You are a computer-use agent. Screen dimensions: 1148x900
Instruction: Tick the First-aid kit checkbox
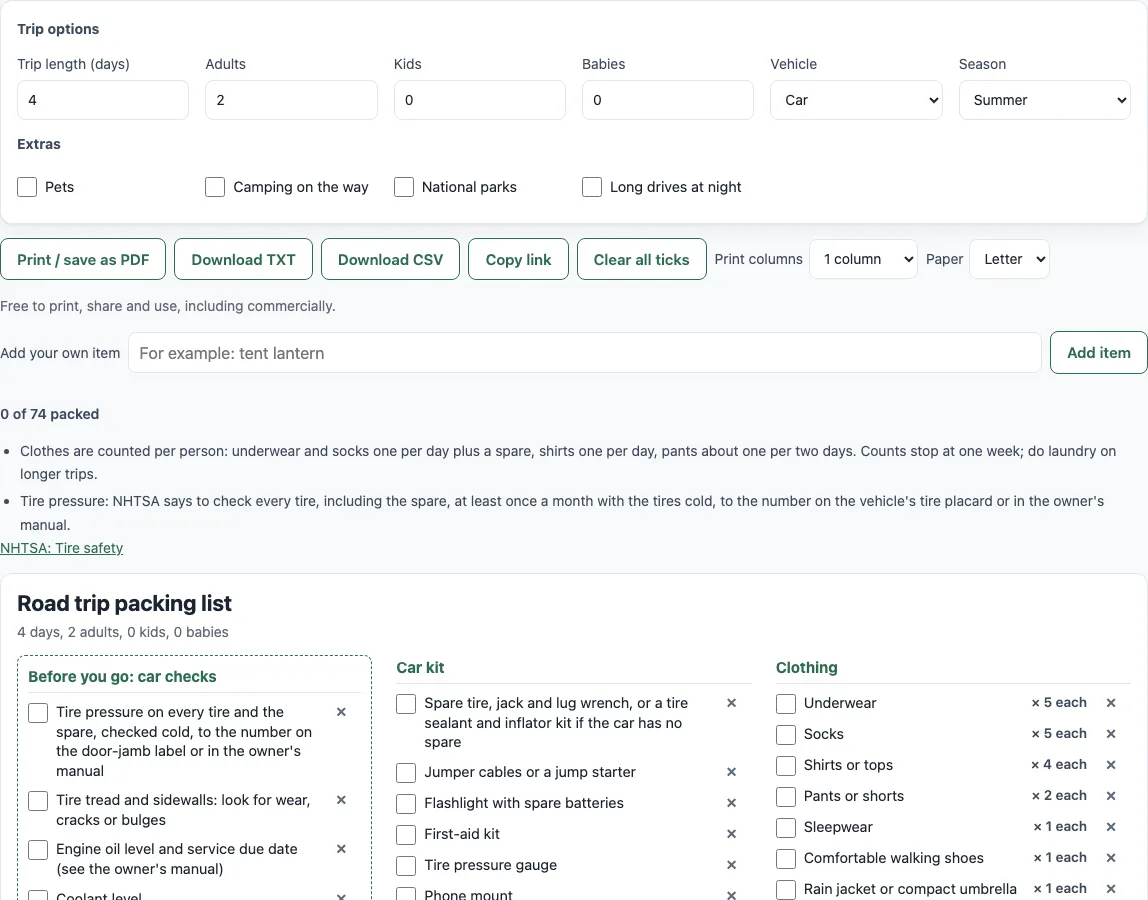[406, 835]
